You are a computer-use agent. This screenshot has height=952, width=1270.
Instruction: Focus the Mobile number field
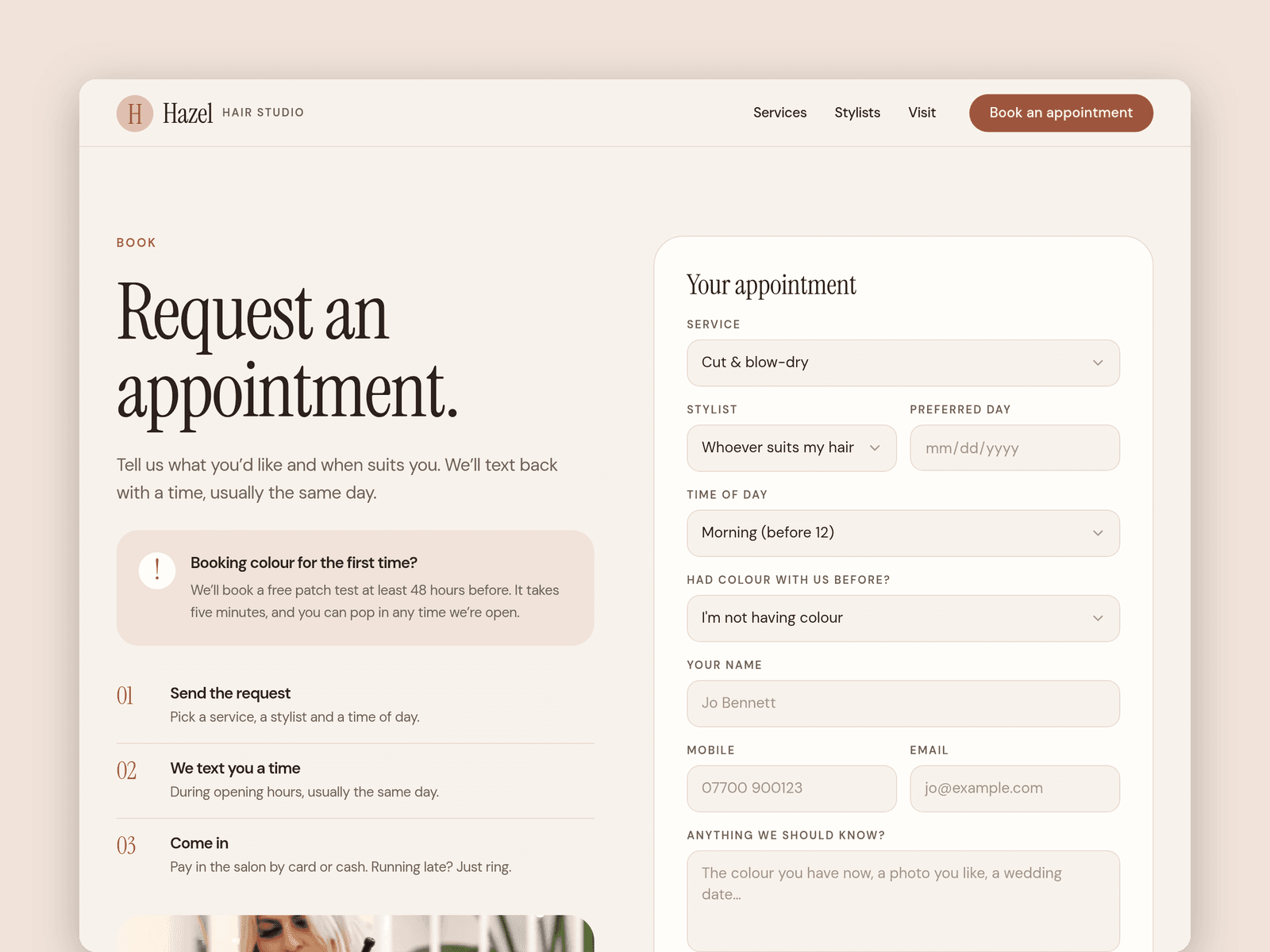[791, 788]
